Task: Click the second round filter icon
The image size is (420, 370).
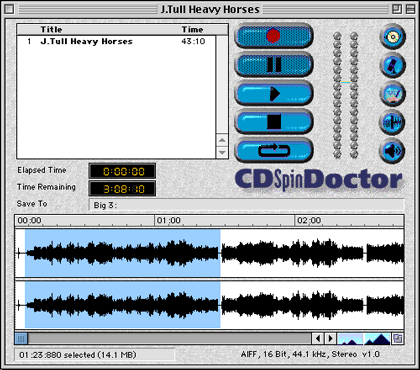Action: tap(393, 65)
